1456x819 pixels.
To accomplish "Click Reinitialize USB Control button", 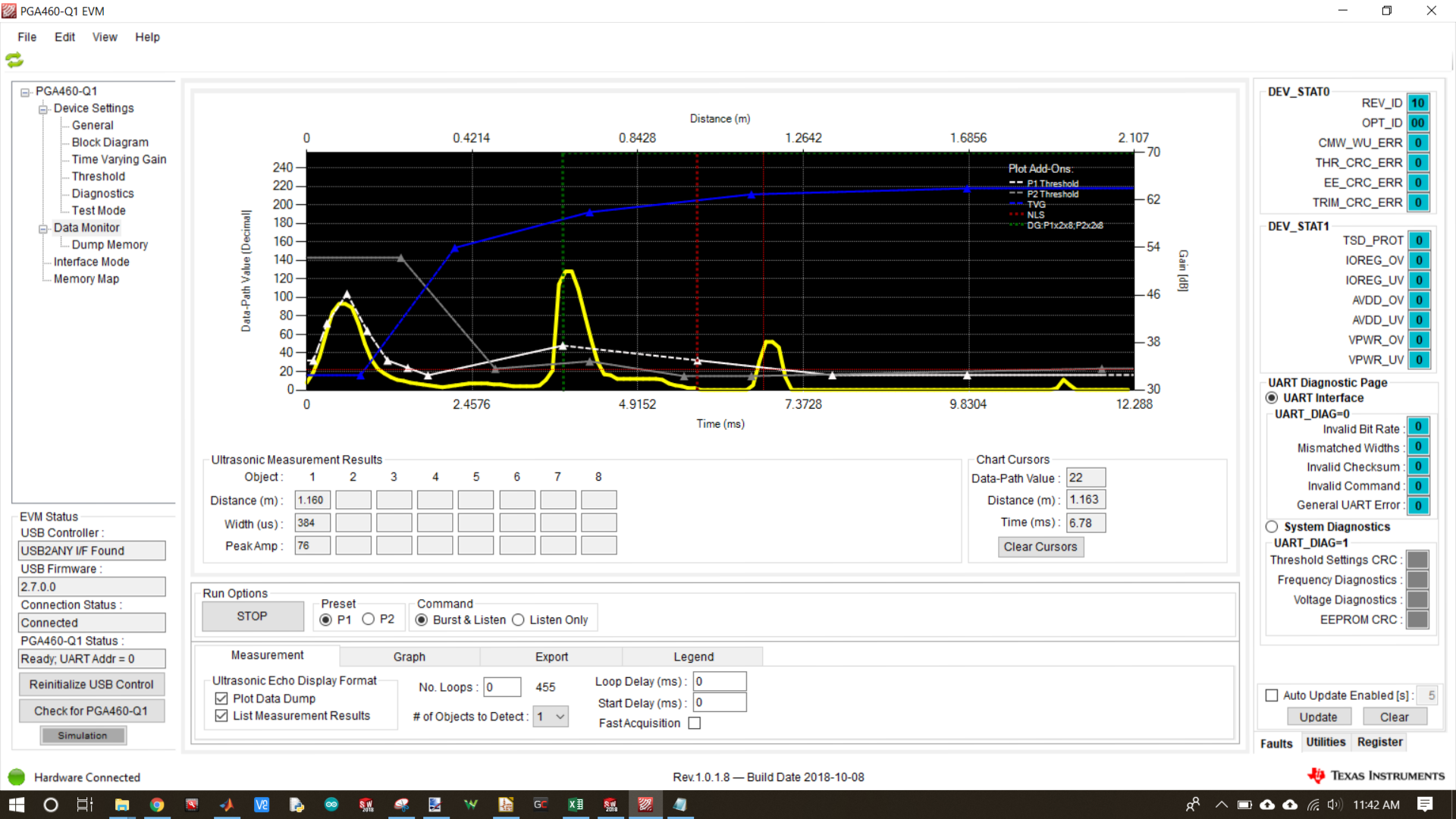I will (x=92, y=685).
